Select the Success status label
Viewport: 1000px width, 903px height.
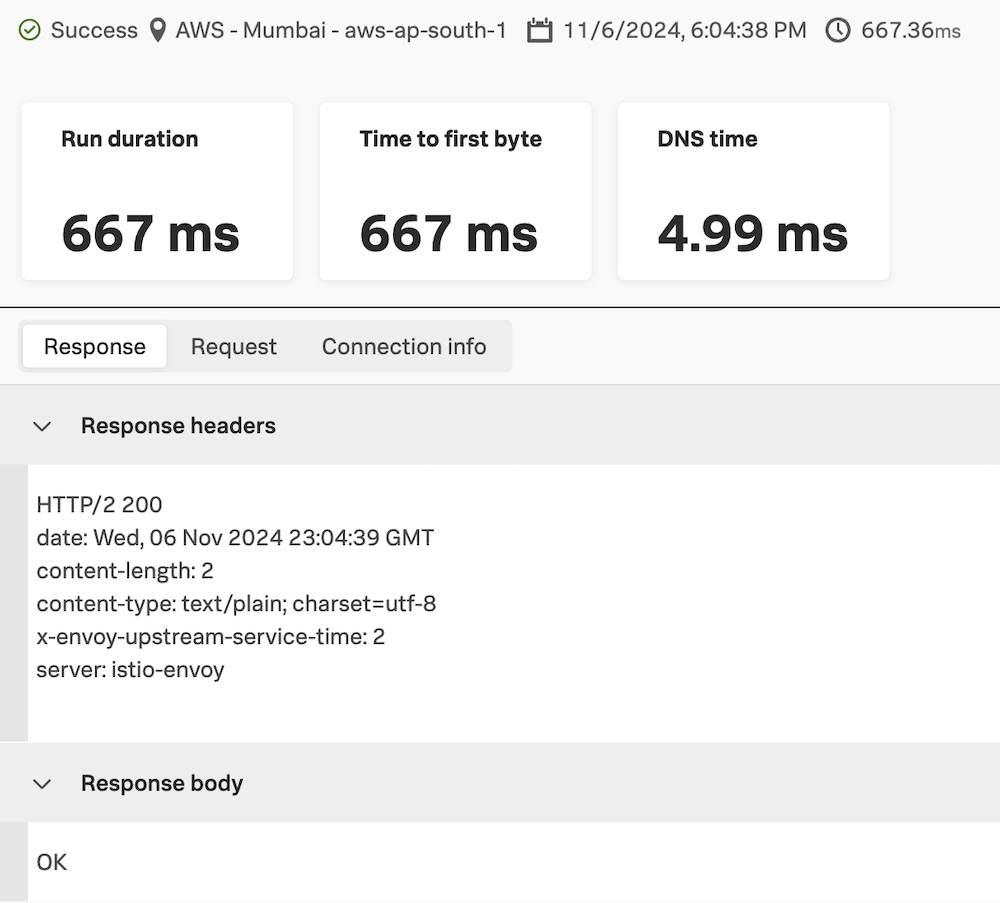pyautogui.click(x=94, y=30)
